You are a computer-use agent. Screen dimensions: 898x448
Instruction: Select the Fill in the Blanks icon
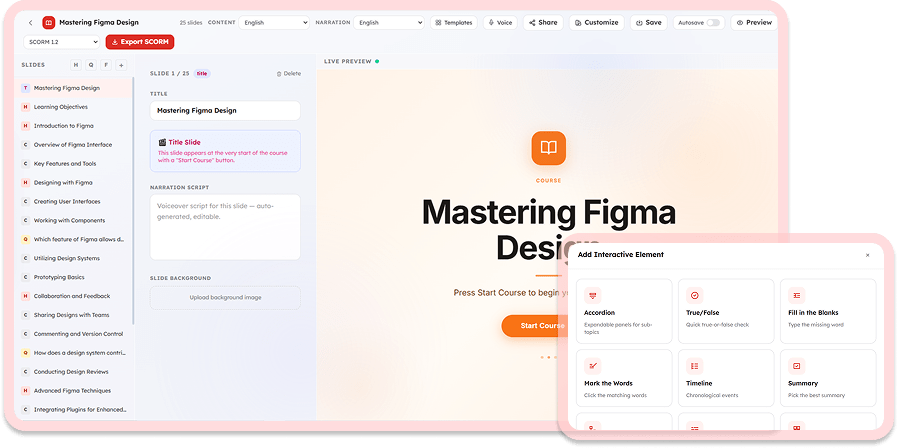click(x=797, y=296)
